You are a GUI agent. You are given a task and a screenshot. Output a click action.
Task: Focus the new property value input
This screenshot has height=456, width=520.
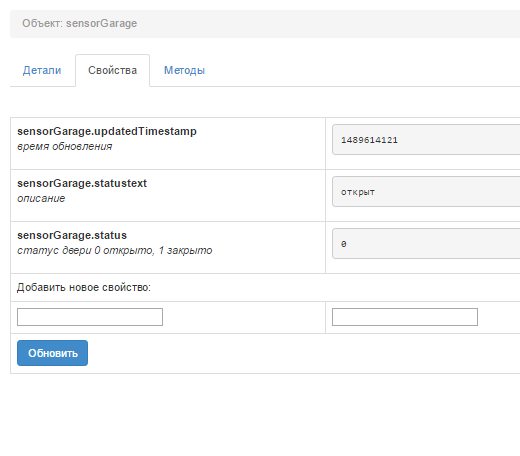[405, 317]
